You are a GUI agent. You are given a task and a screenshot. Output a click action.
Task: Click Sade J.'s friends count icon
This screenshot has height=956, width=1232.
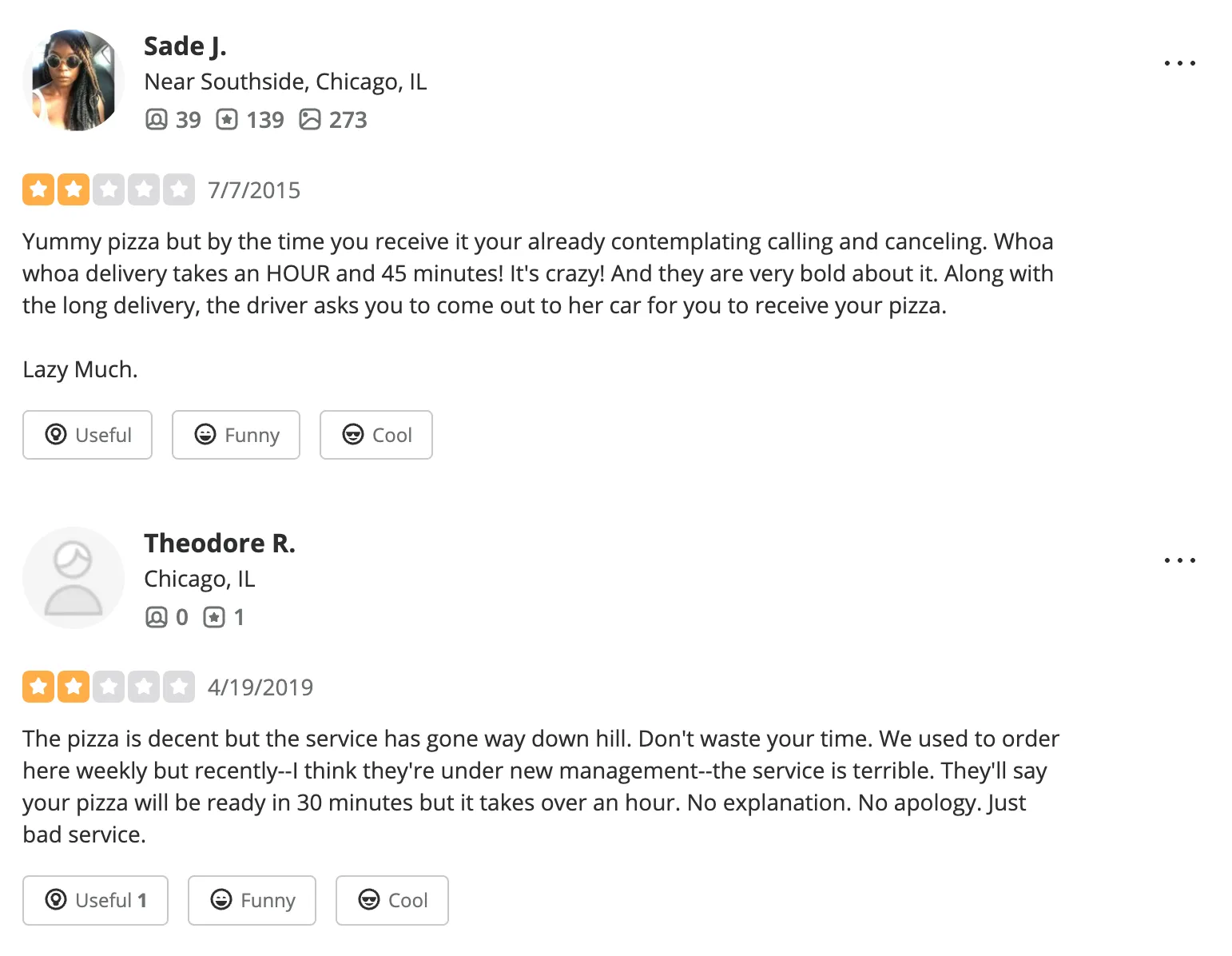(157, 120)
